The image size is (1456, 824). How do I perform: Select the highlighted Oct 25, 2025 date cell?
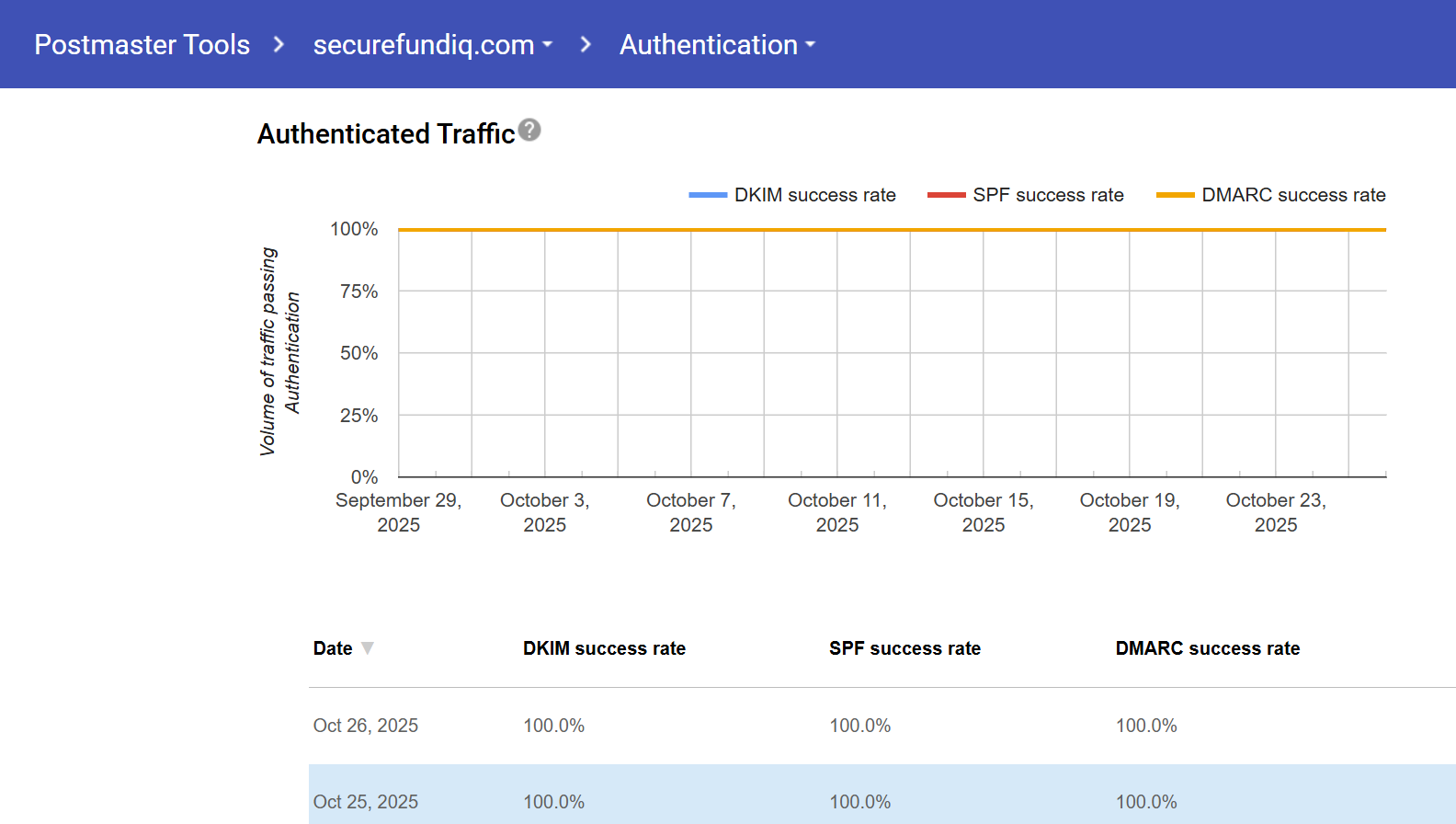[366, 802]
